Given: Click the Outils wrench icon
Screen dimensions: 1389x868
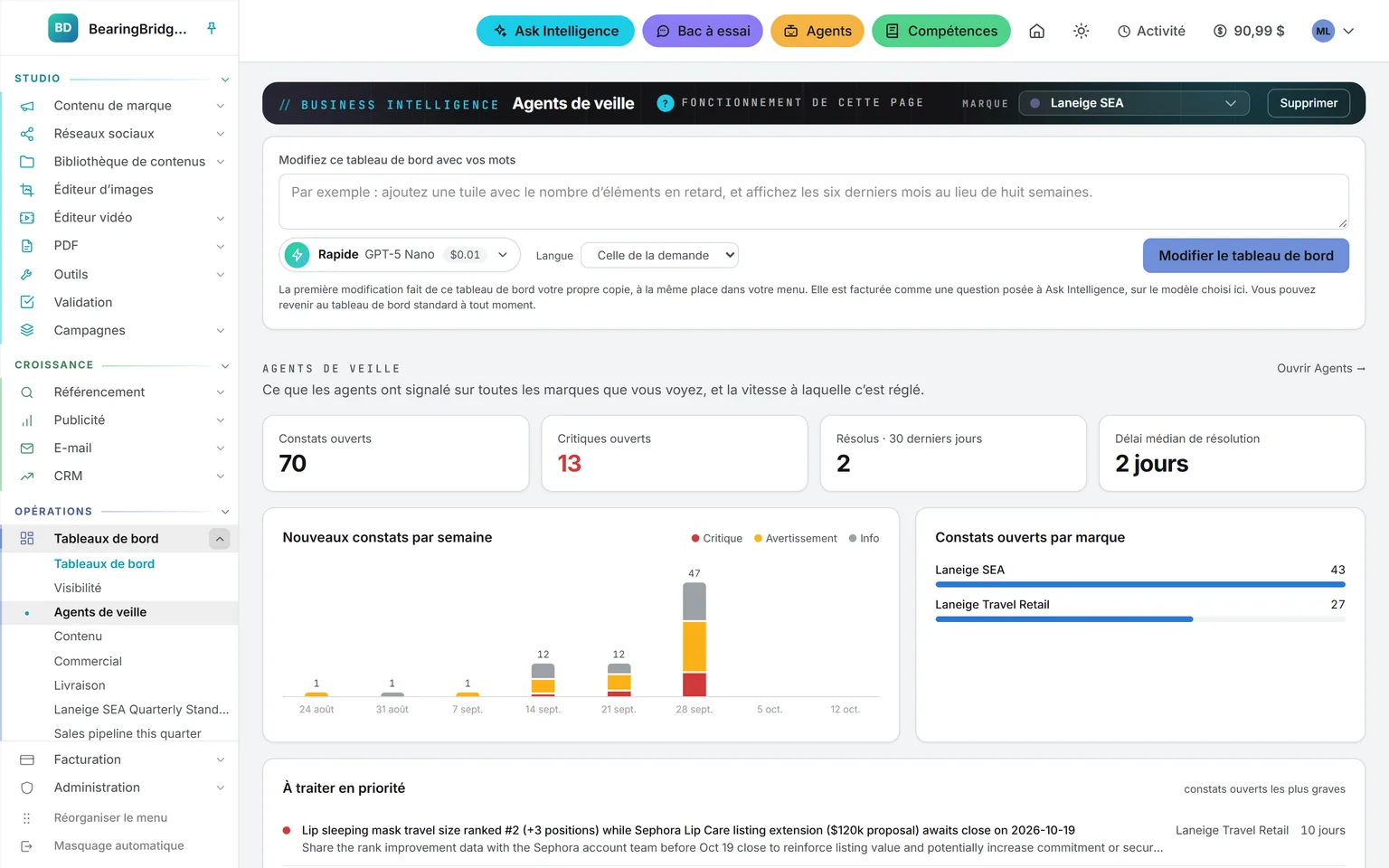Looking at the screenshot, I should 27,274.
